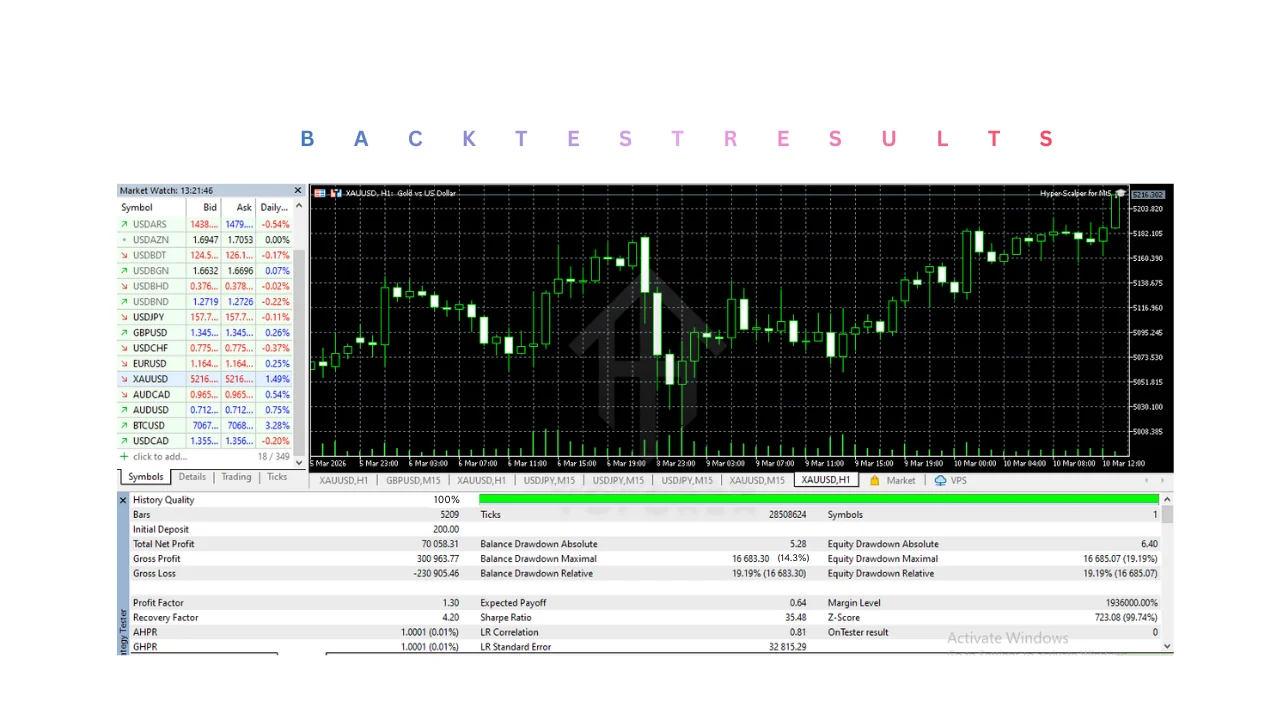
Task: Switch to the Details tab
Action: [x=192, y=478]
